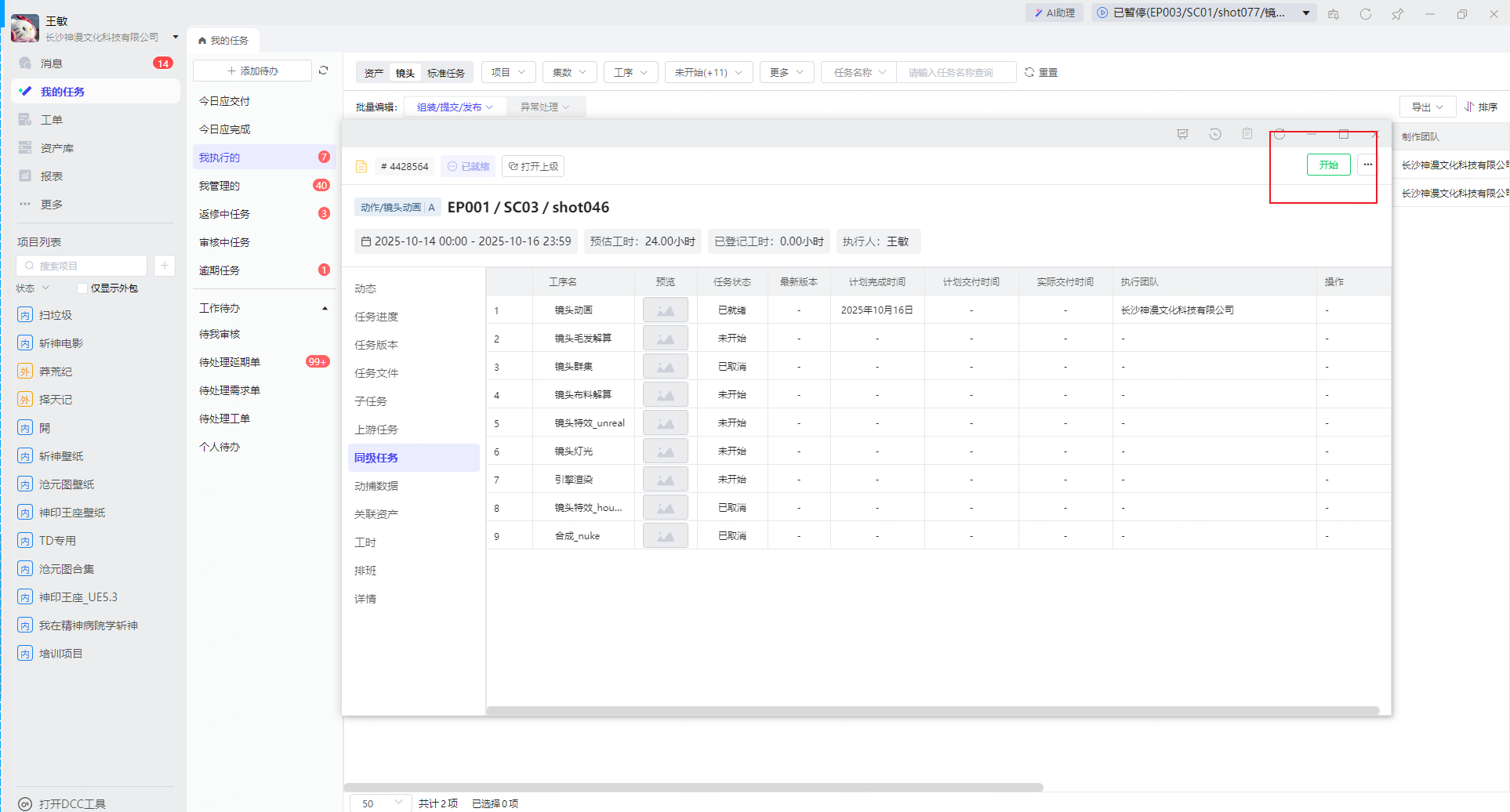The width and height of the screenshot is (1510, 812).
Task: Click the pin window icon in title bar
Action: (x=1397, y=14)
